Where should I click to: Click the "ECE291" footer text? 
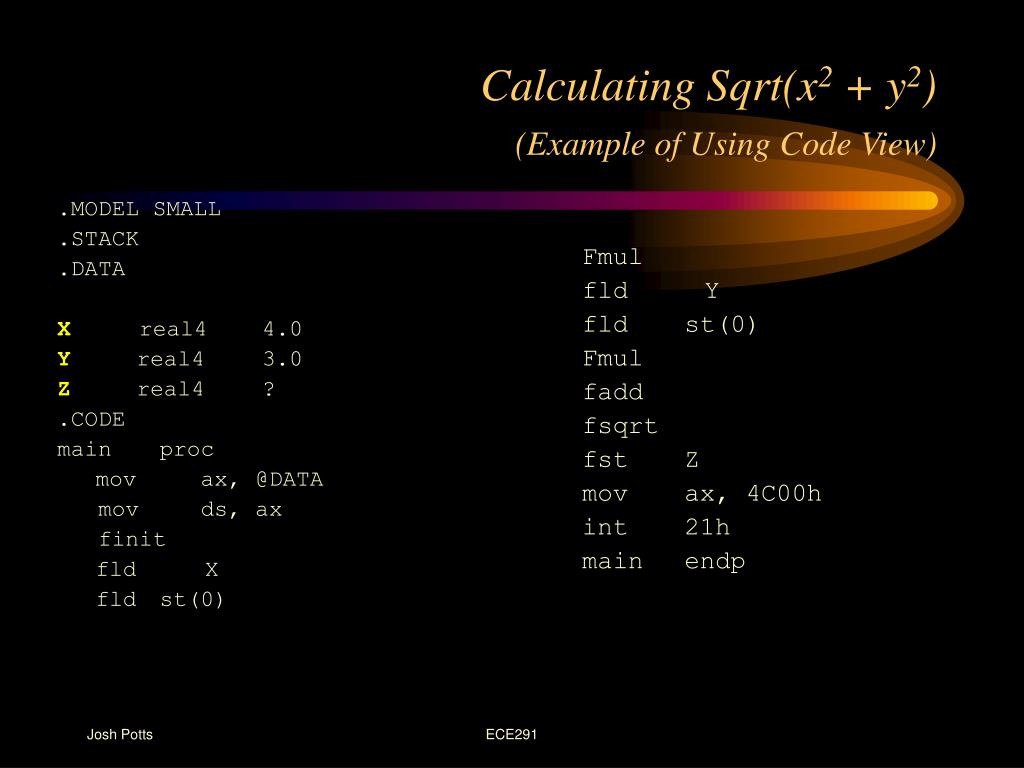click(x=511, y=734)
